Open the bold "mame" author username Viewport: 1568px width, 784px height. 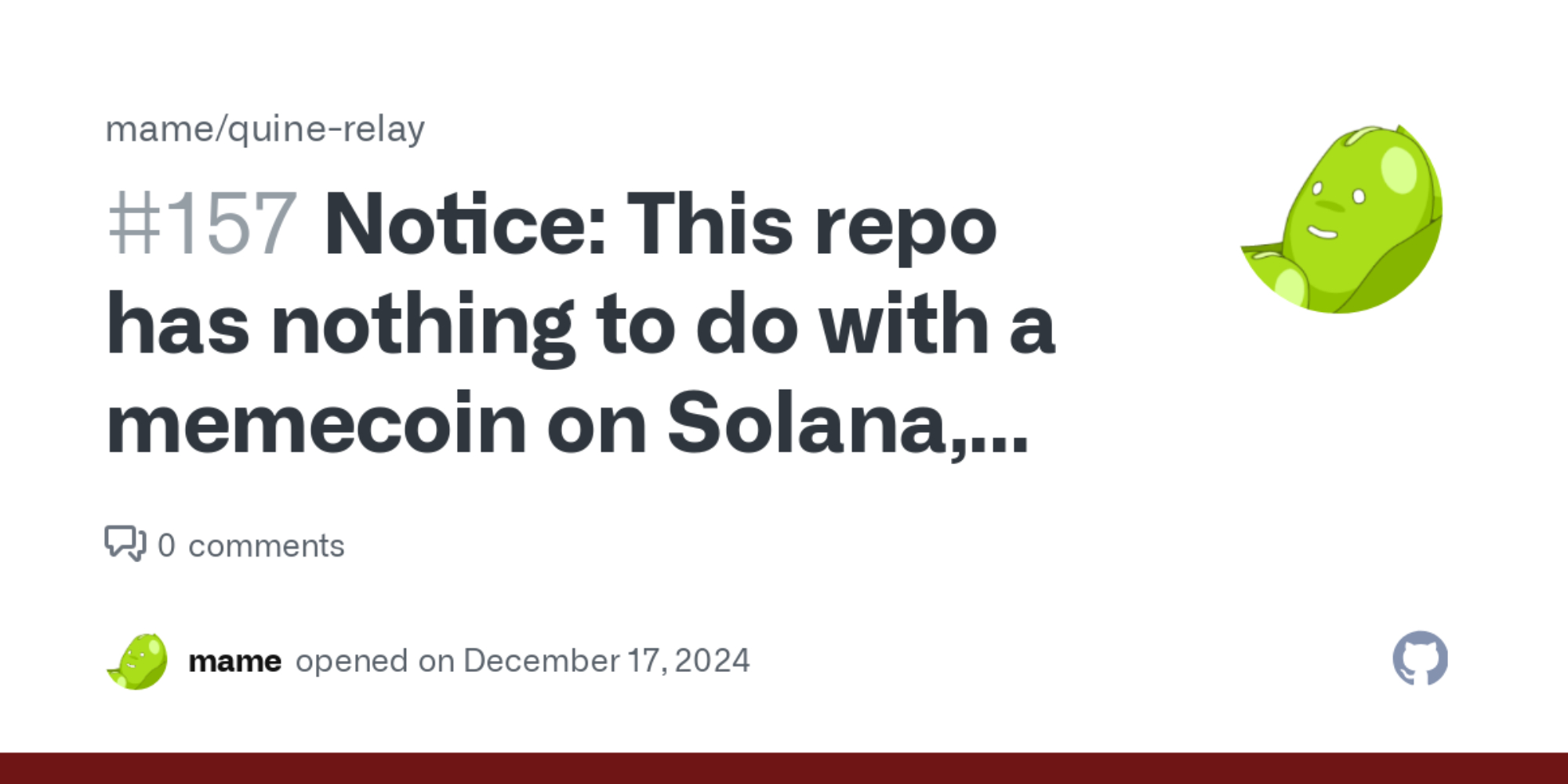pos(234,661)
